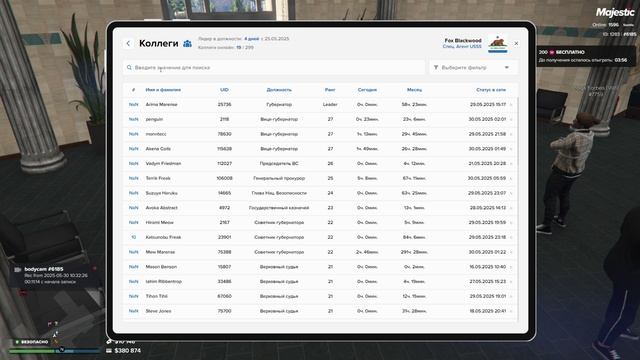
Task: Expand the Hiromi Meow row chevron
Action: pos(511,223)
